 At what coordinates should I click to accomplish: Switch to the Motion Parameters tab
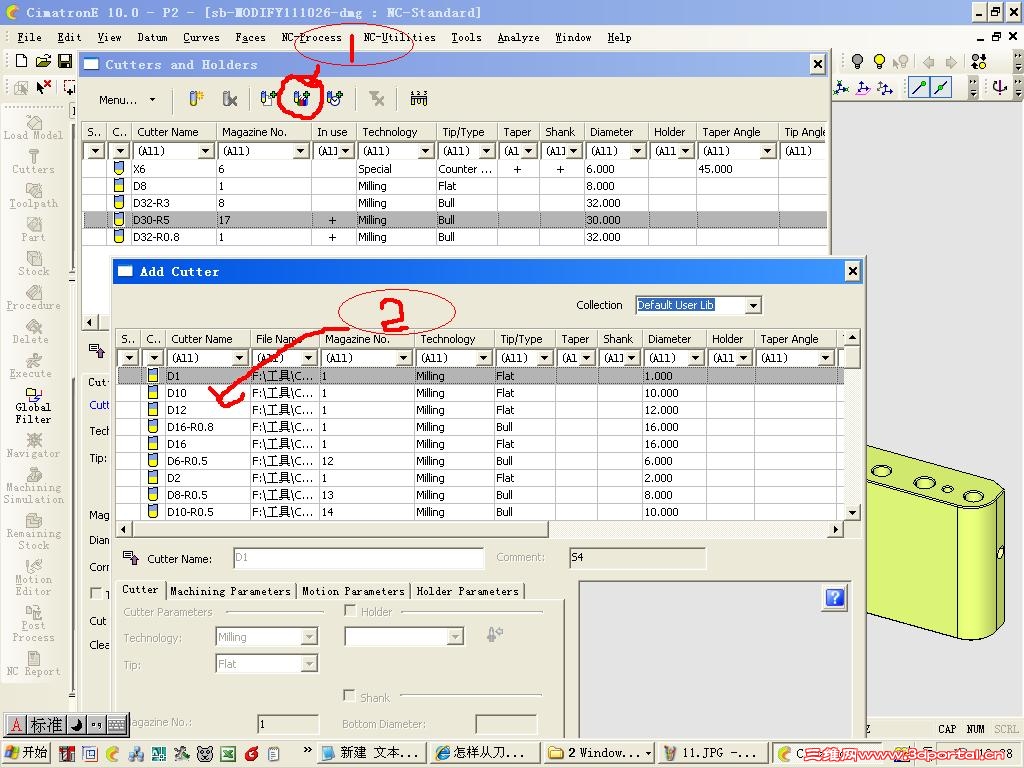point(353,591)
